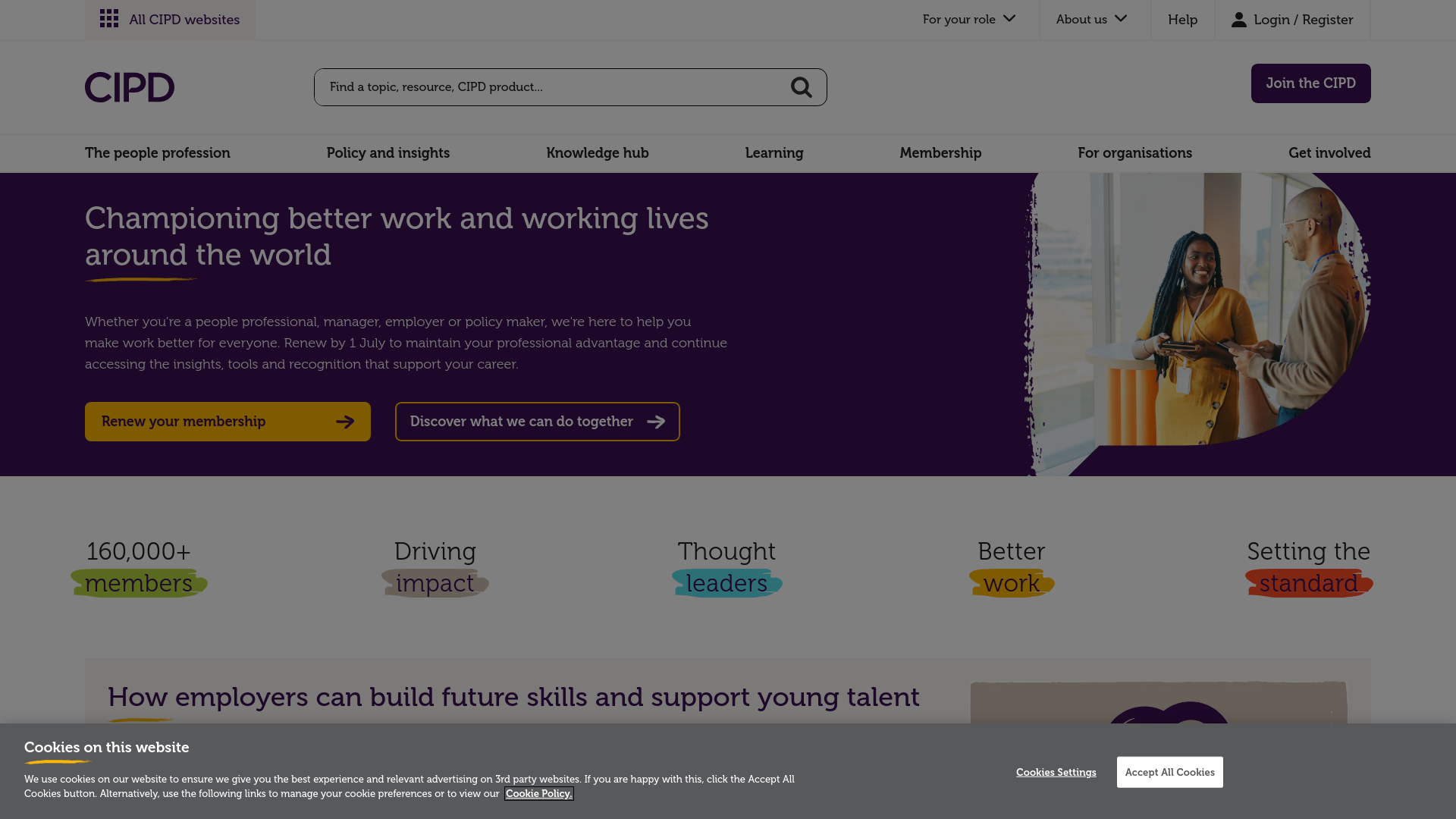Open For organisations menu
The height and width of the screenshot is (819, 1456).
(x=1134, y=153)
